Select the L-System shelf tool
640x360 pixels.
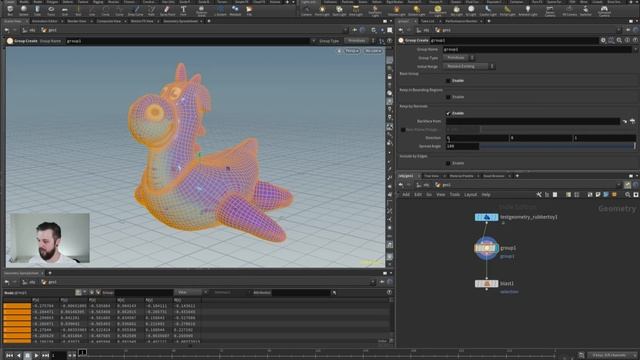coord(220,11)
